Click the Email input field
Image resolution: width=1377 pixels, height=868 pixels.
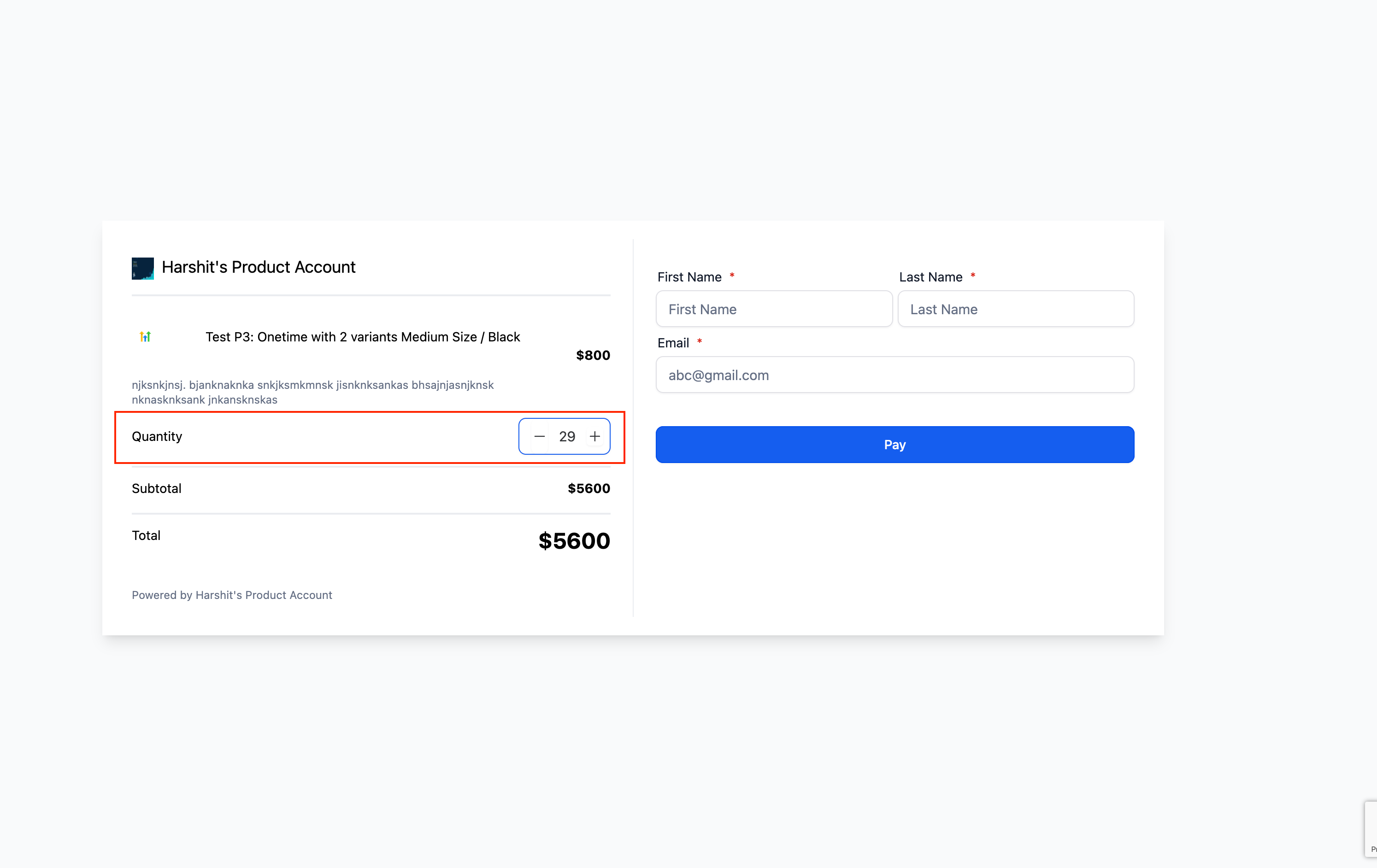[x=895, y=375]
